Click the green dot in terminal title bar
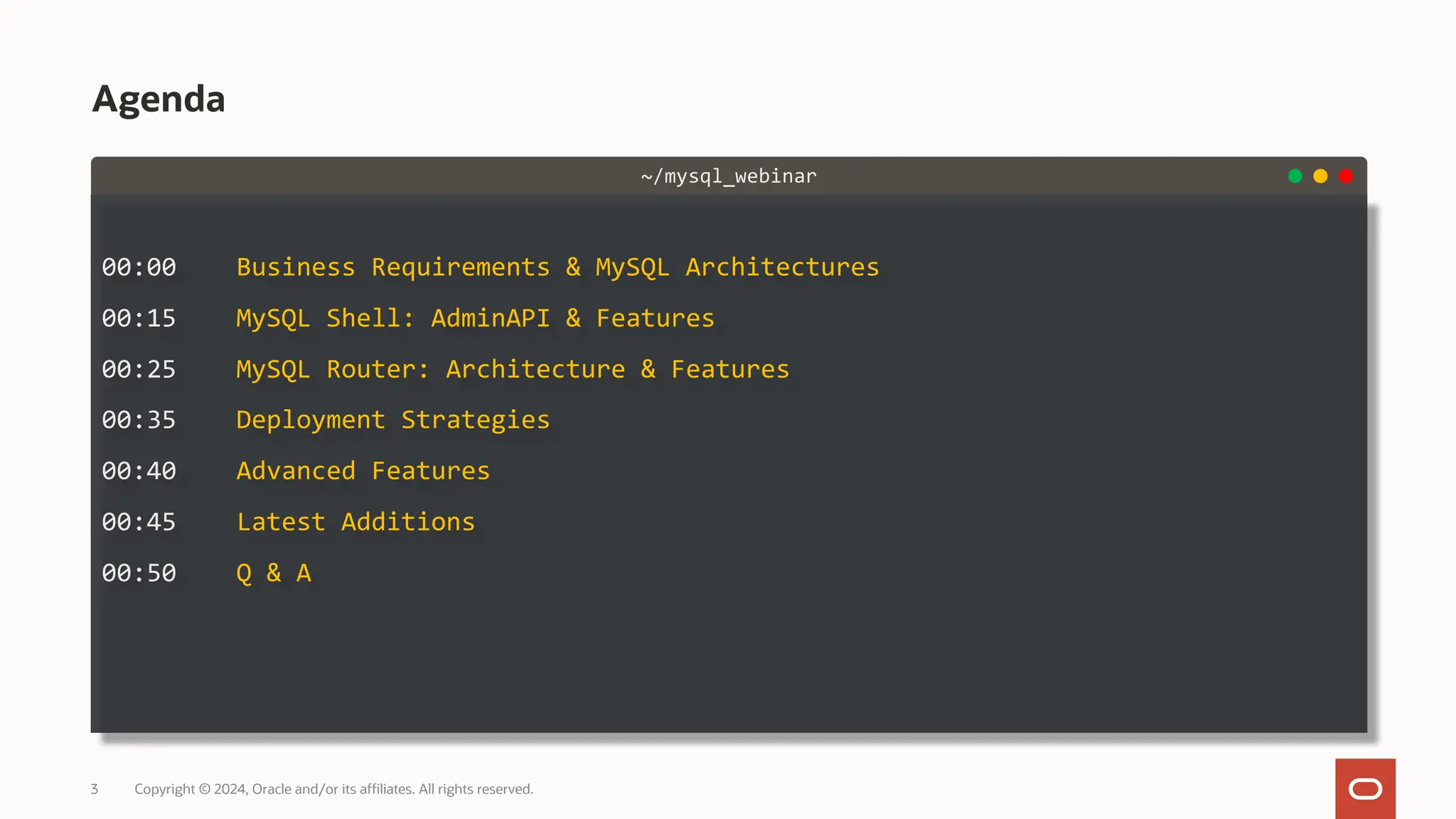 (1295, 176)
